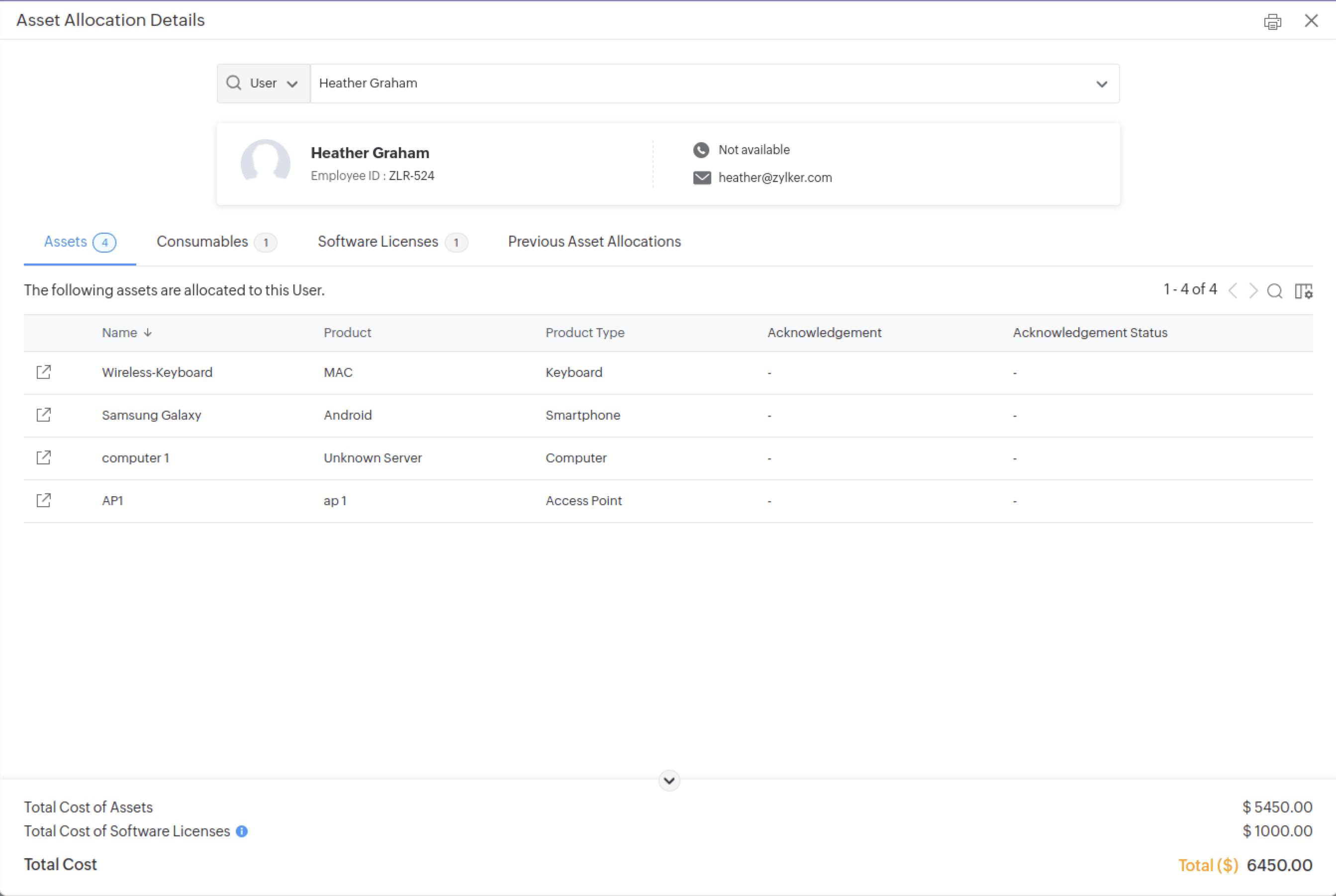This screenshot has height=896, width=1336.
Task: Go to previous page of assets
Action: pyautogui.click(x=1233, y=291)
